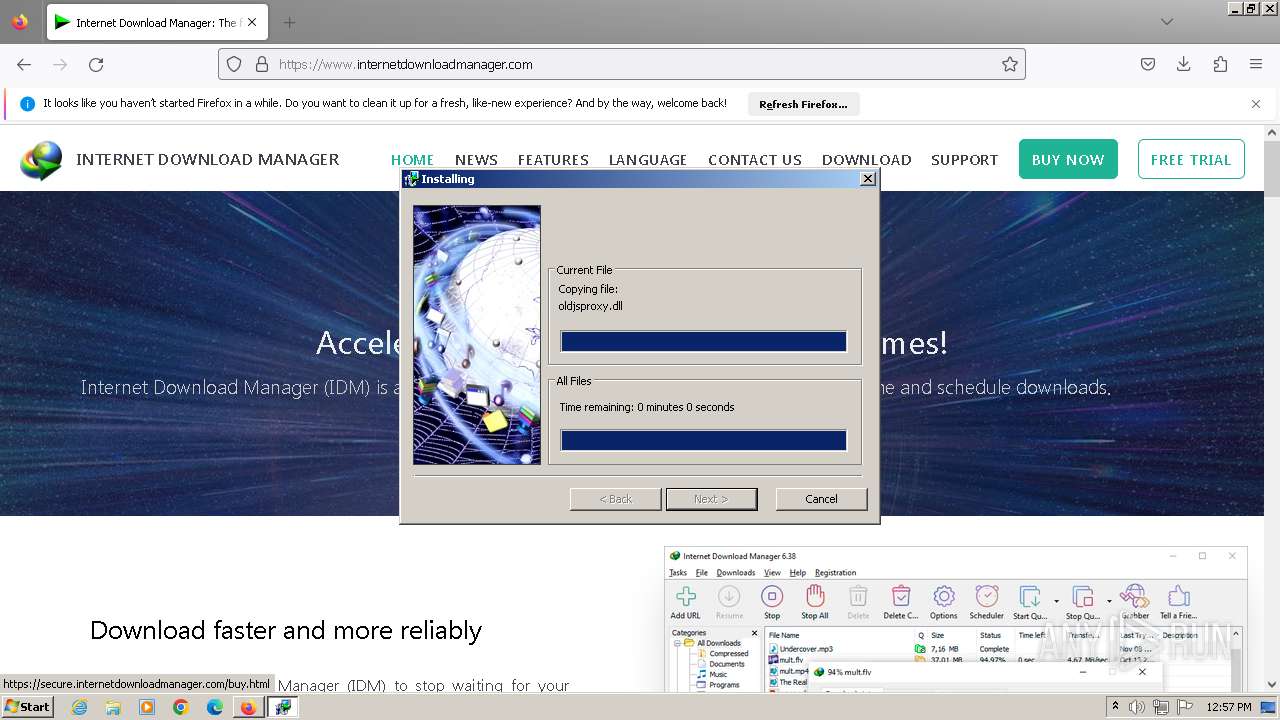Click the page scrollbar down arrow
The image size is (1280, 720).
tap(1272, 684)
